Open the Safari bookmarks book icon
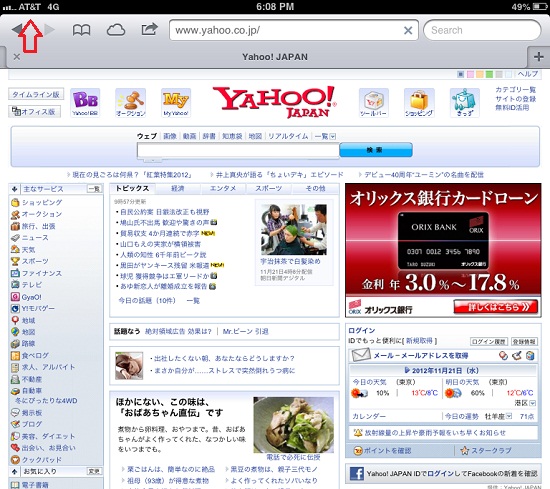 (81, 30)
